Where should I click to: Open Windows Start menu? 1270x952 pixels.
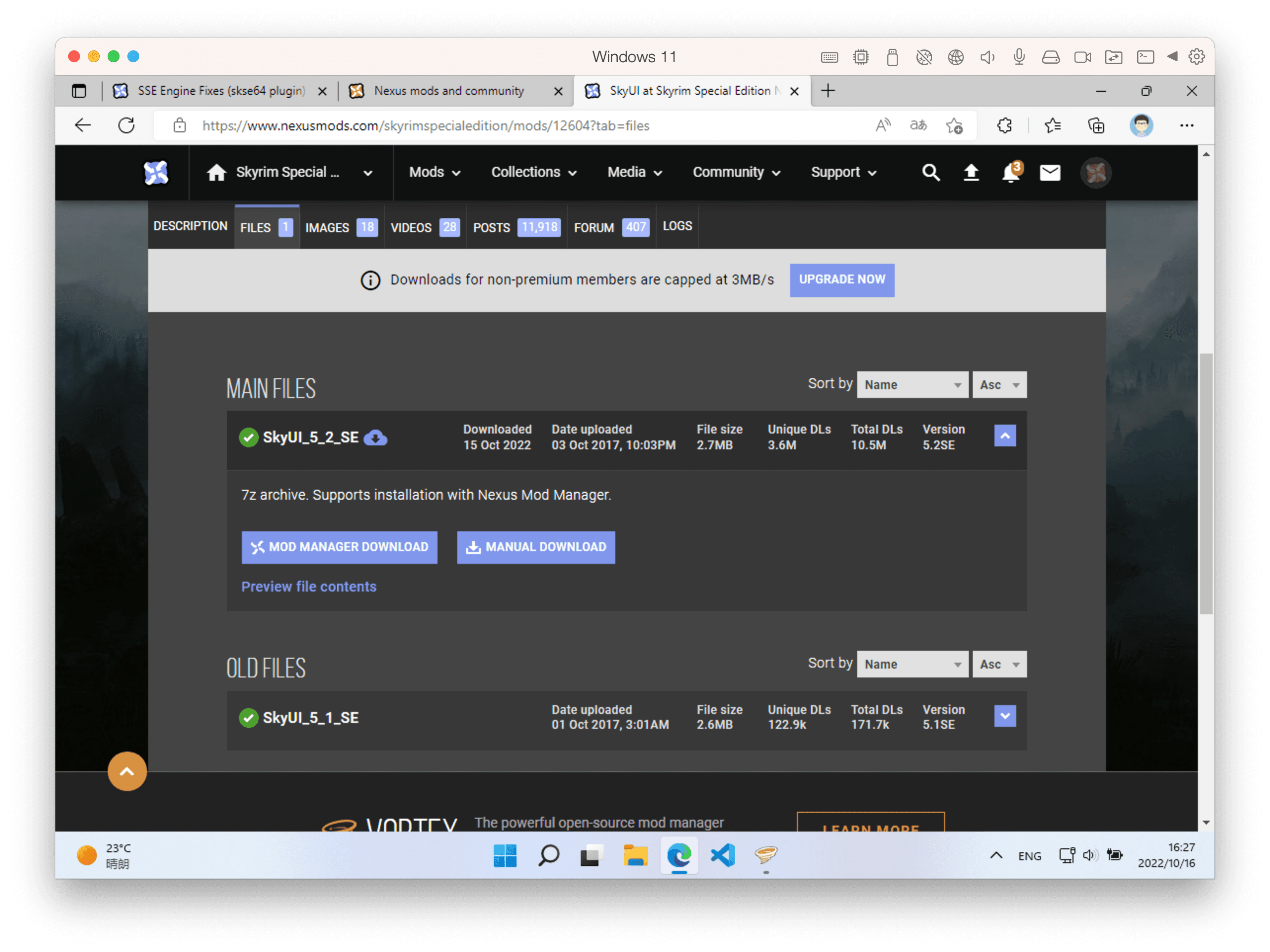coord(505,855)
